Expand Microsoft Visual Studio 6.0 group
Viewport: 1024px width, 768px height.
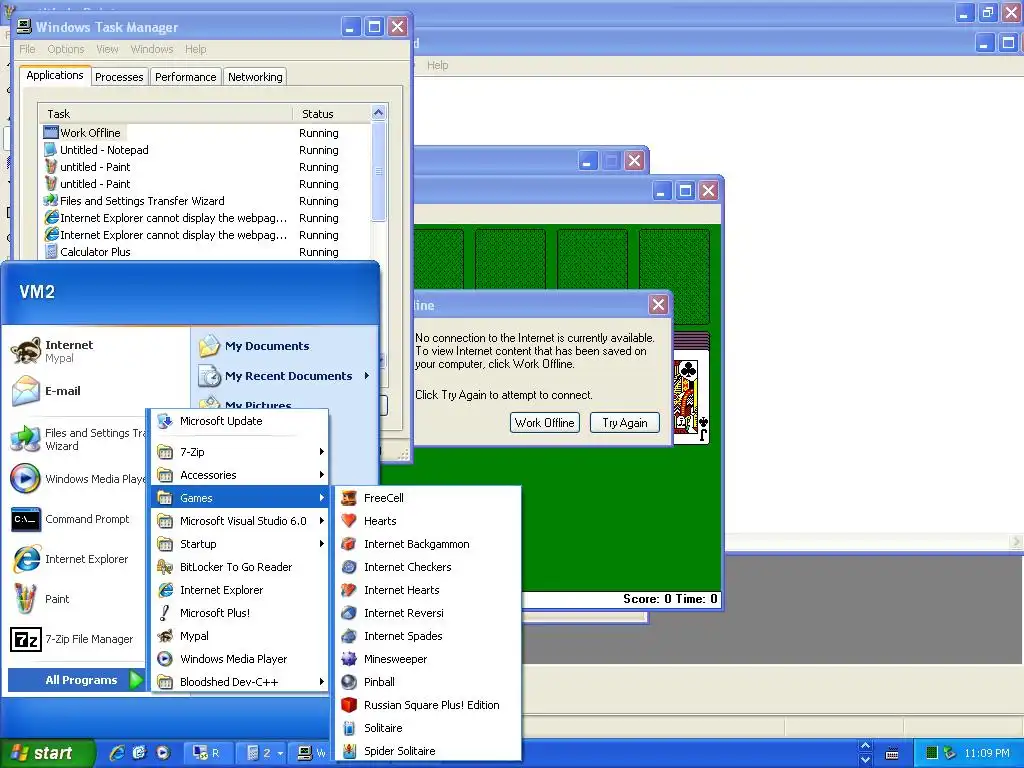[x=239, y=520]
